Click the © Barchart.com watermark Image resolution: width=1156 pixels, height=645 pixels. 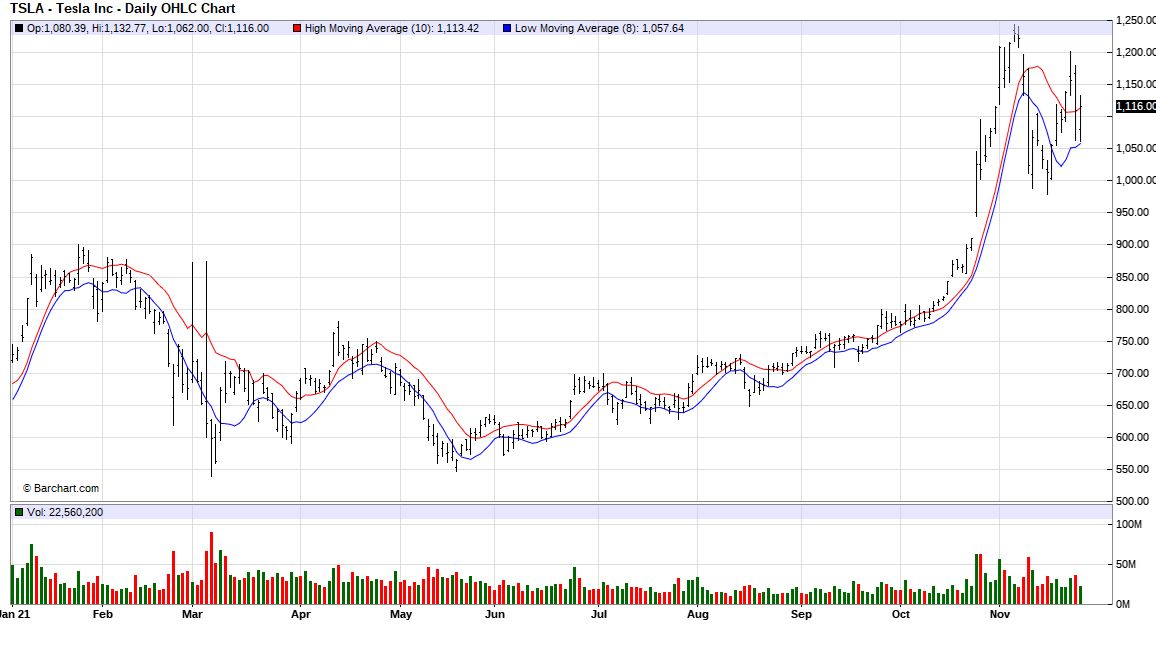[x=61, y=488]
